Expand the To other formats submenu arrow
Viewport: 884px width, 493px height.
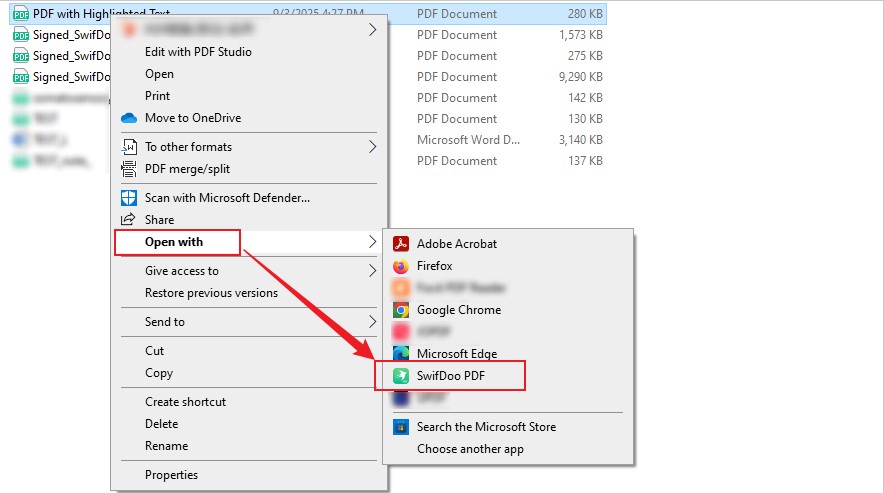pos(372,147)
